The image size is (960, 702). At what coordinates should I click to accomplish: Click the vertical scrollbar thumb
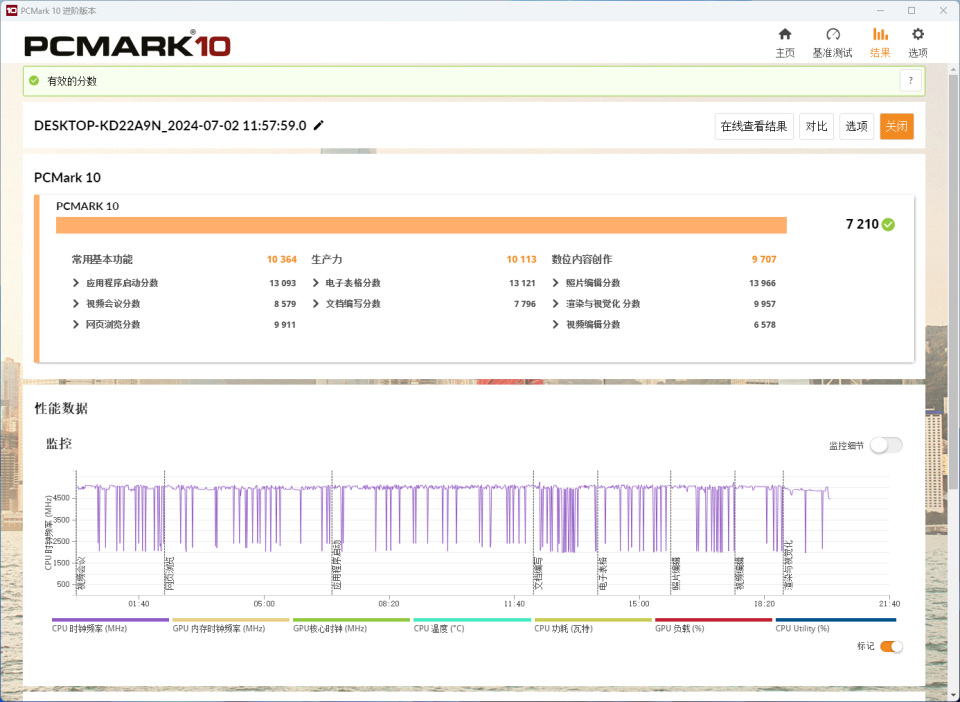pyautogui.click(x=954, y=282)
